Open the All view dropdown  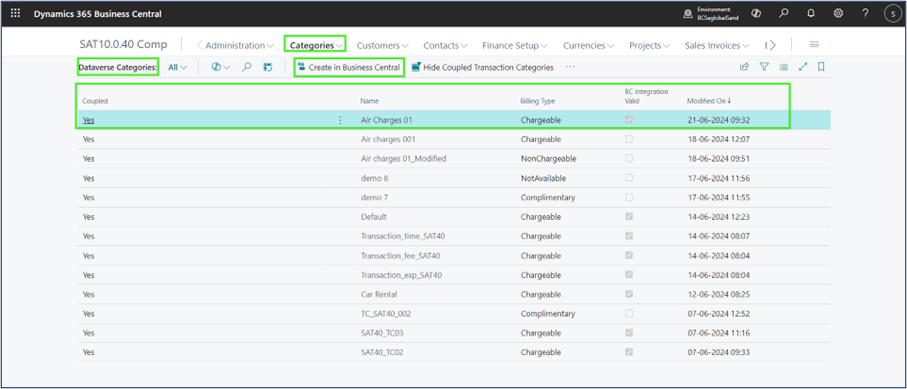[x=178, y=67]
